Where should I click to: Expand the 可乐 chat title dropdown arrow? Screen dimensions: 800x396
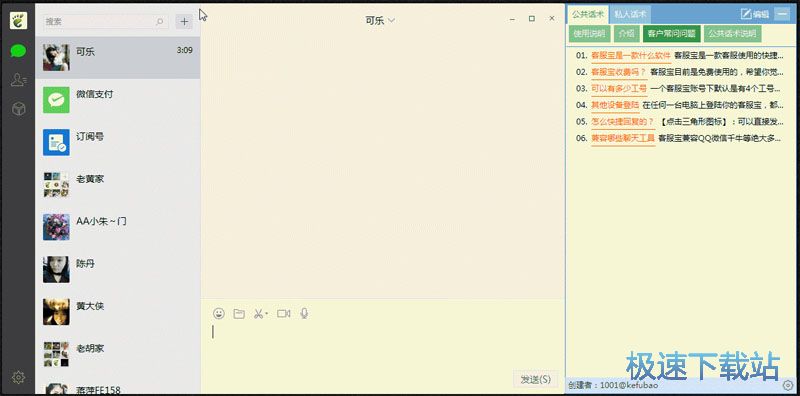point(391,21)
